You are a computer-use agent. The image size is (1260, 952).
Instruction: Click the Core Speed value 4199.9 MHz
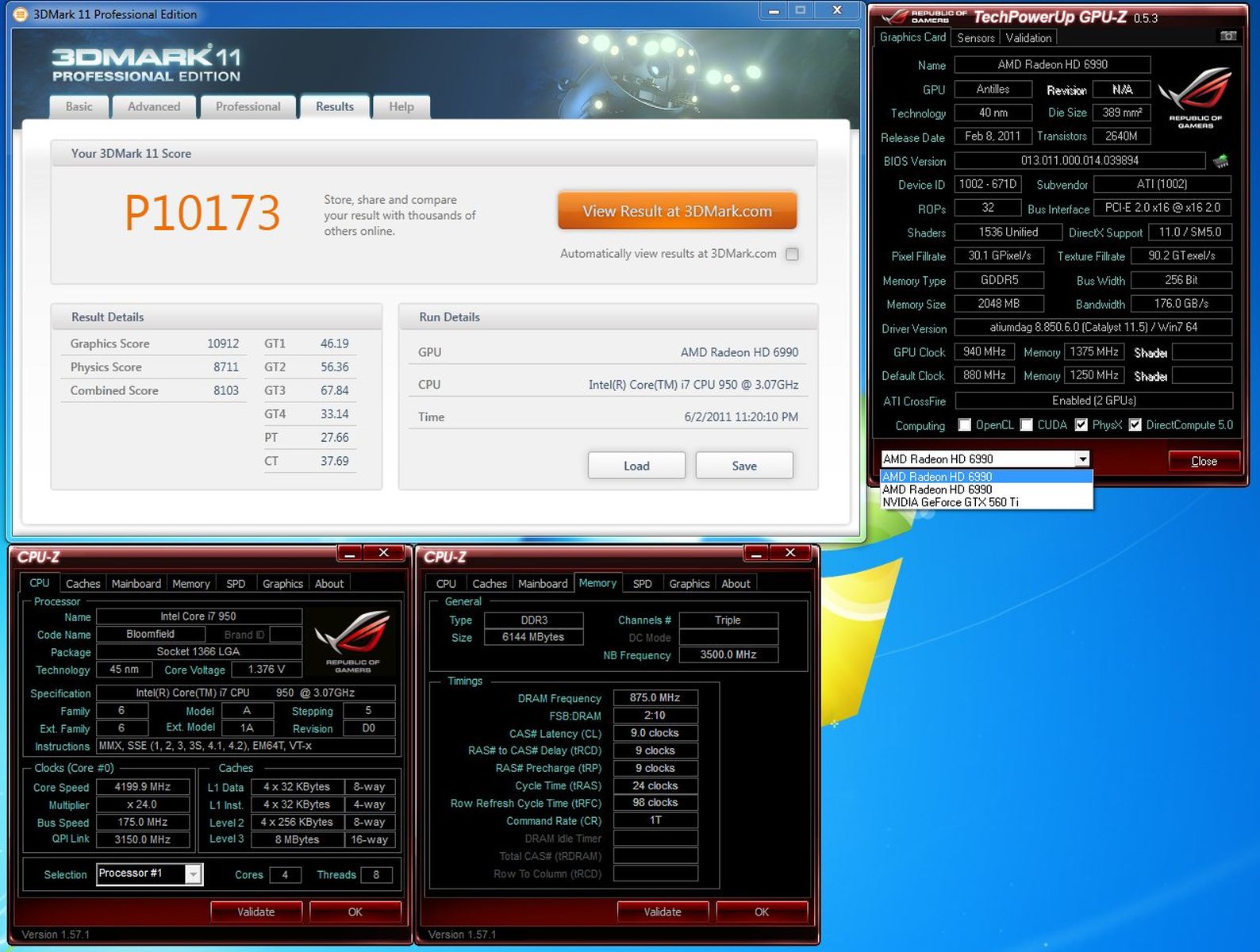tap(143, 787)
